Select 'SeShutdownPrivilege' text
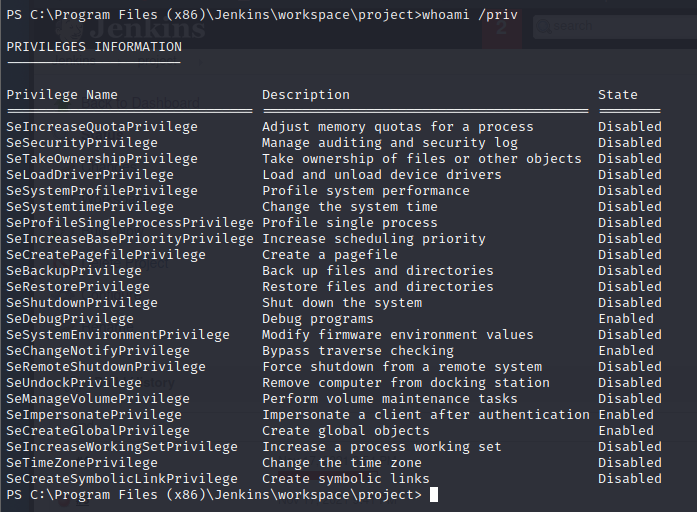This screenshot has height=512, width=697. [x=82, y=303]
